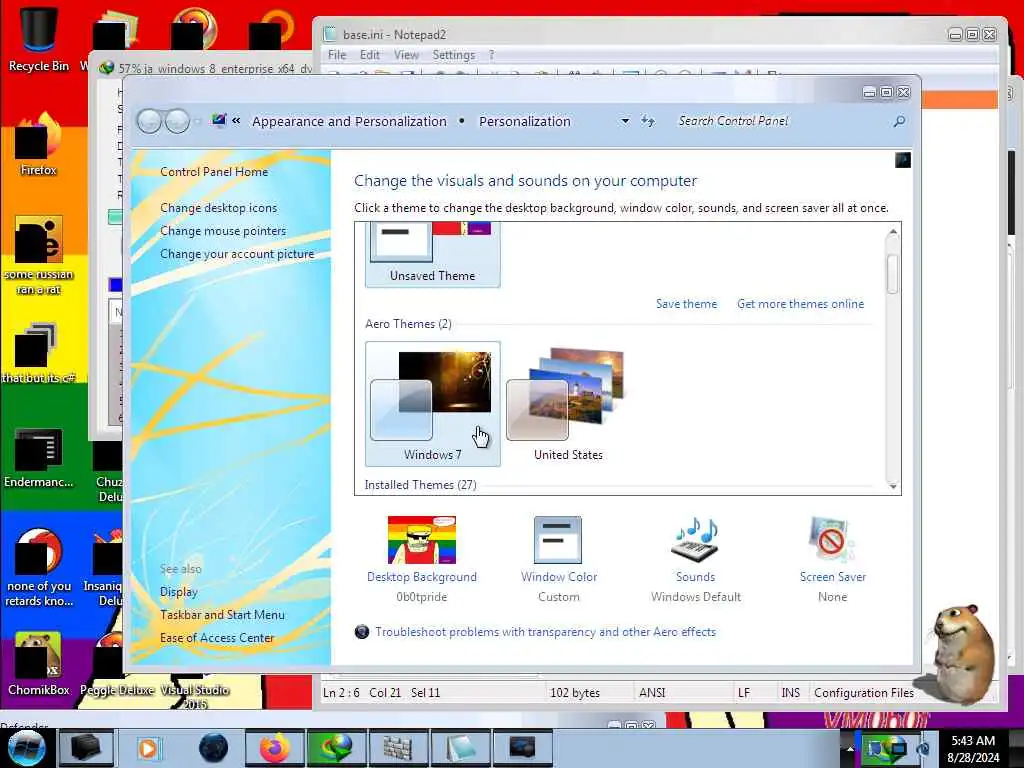Open the Window Color settings icon
The height and width of the screenshot is (768, 1024).
point(558,540)
